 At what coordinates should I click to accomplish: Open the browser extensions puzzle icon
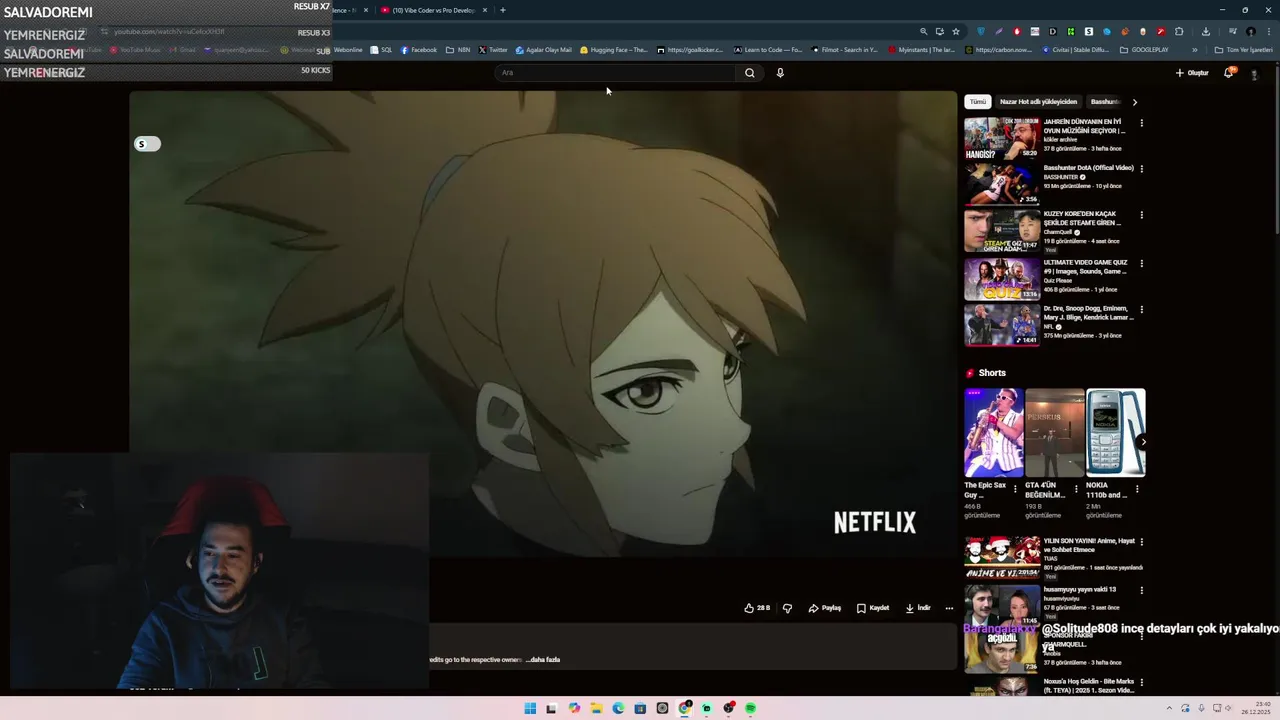pyautogui.click(x=1179, y=31)
